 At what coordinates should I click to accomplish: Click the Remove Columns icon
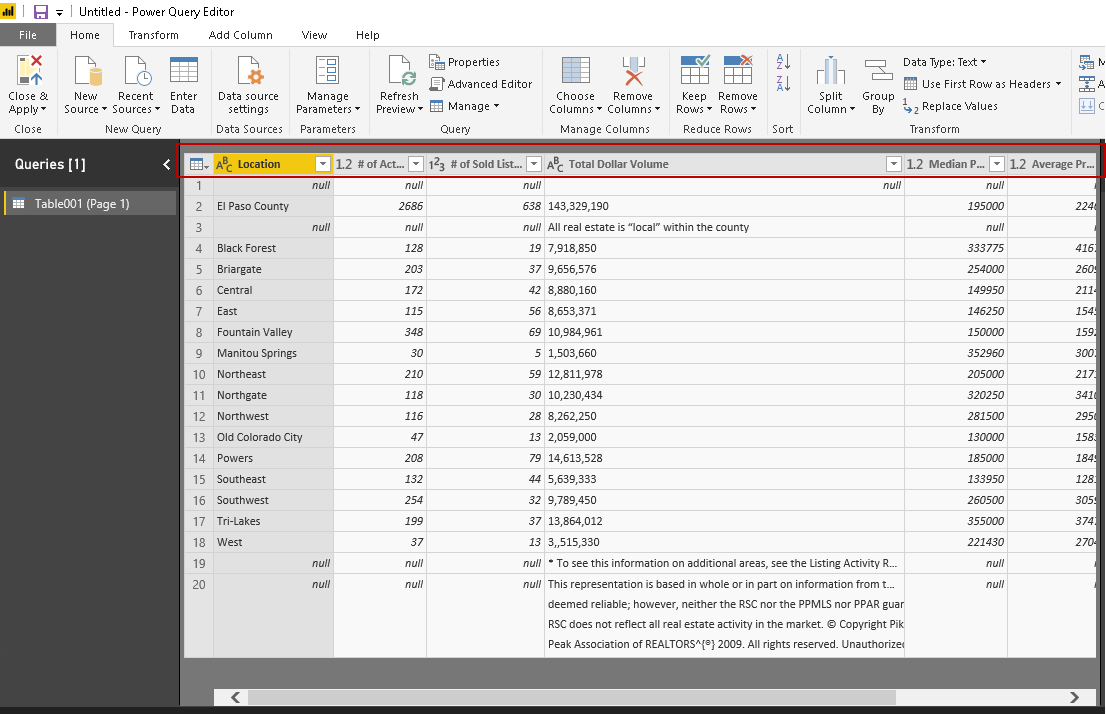[x=633, y=73]
